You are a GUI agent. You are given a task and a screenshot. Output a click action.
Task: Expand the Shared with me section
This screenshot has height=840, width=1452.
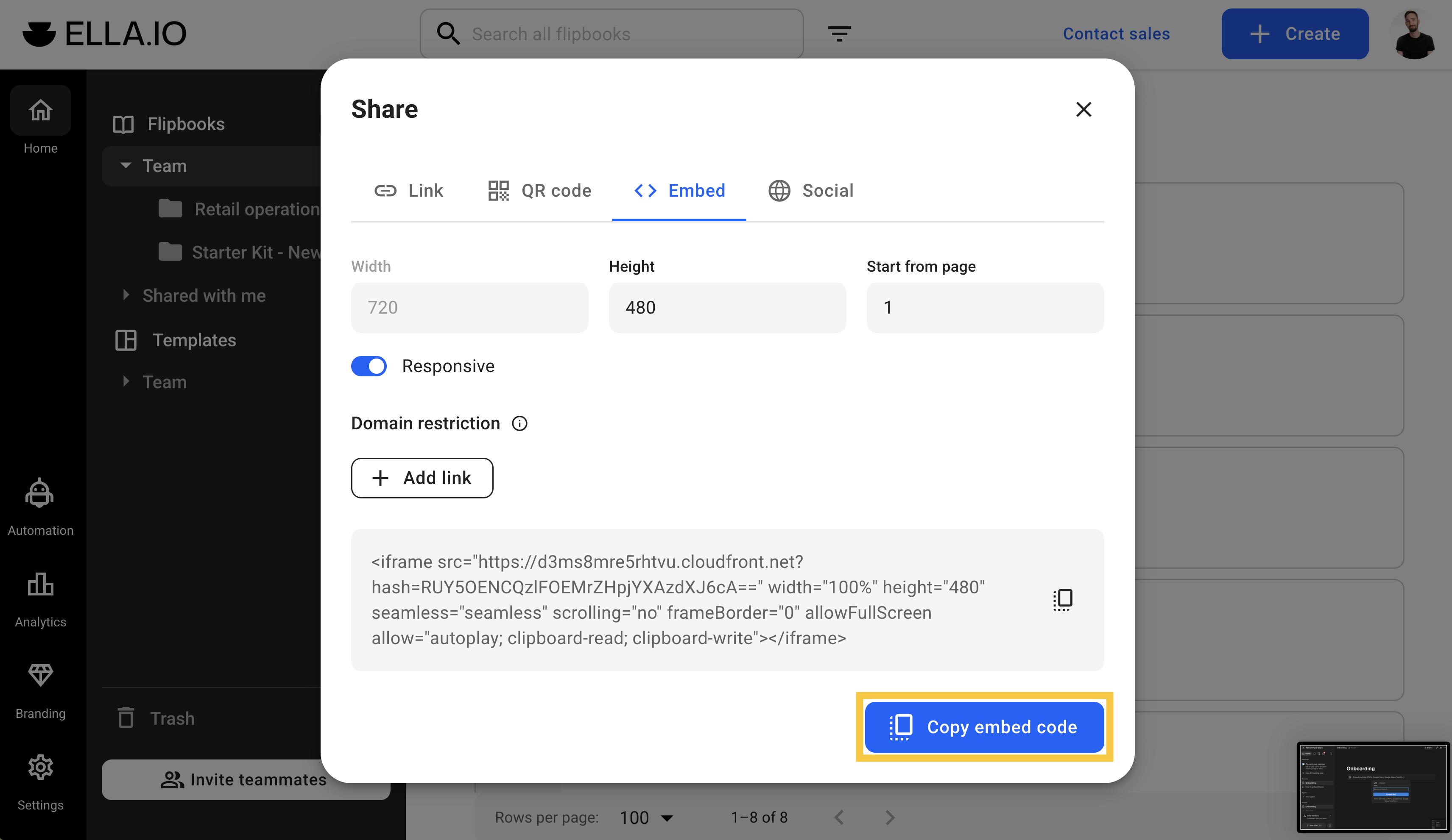pyautogui.click(x=126, y=295)
